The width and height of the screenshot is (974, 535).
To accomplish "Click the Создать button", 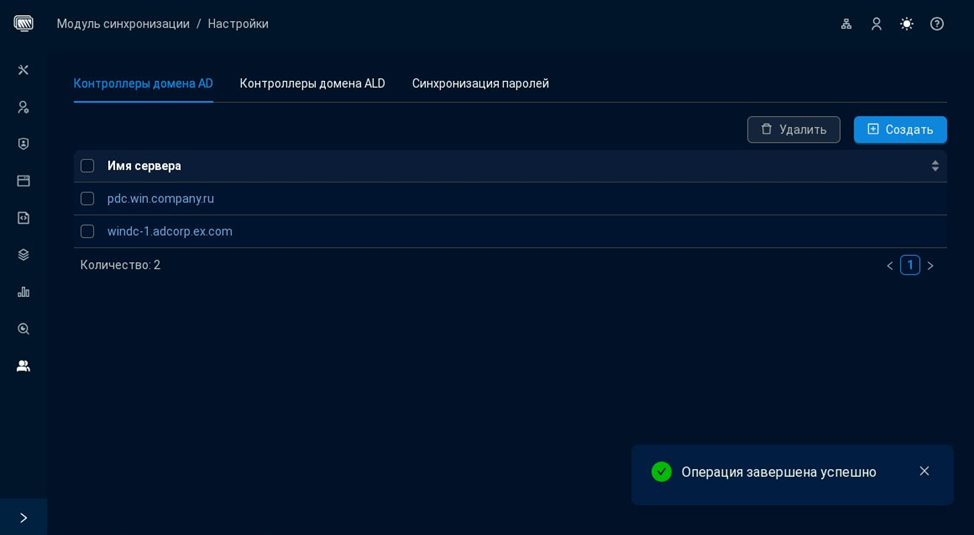I will pyautogui.click(x=900, y=130).
